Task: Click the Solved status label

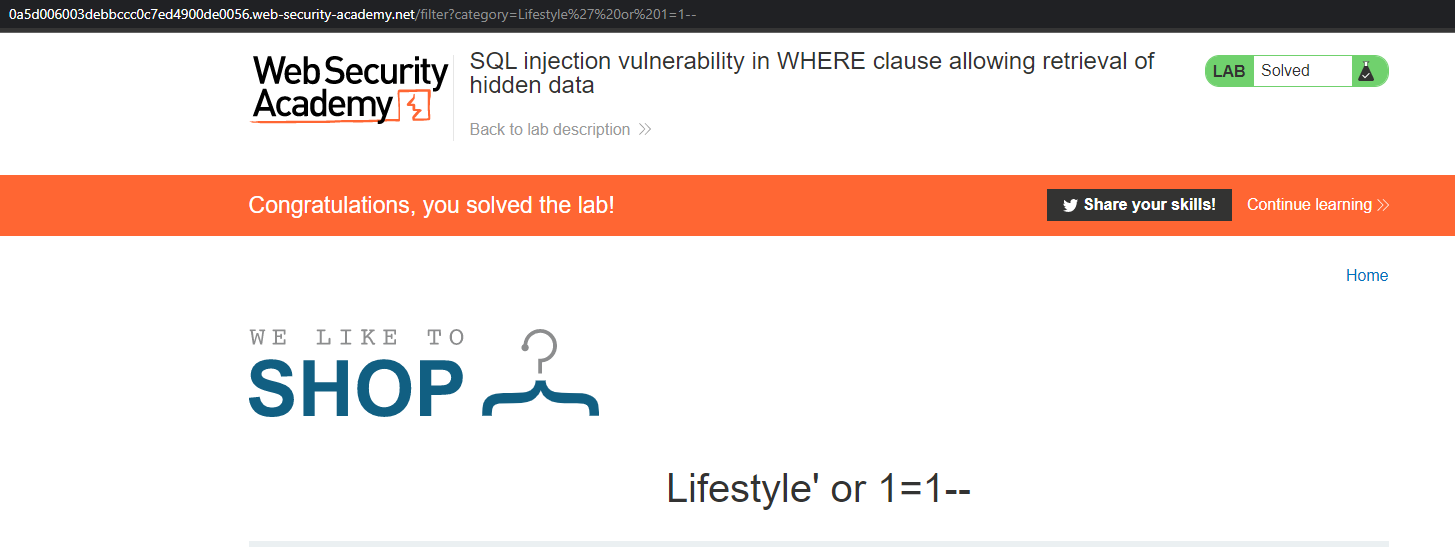Action: point(1285,71)
